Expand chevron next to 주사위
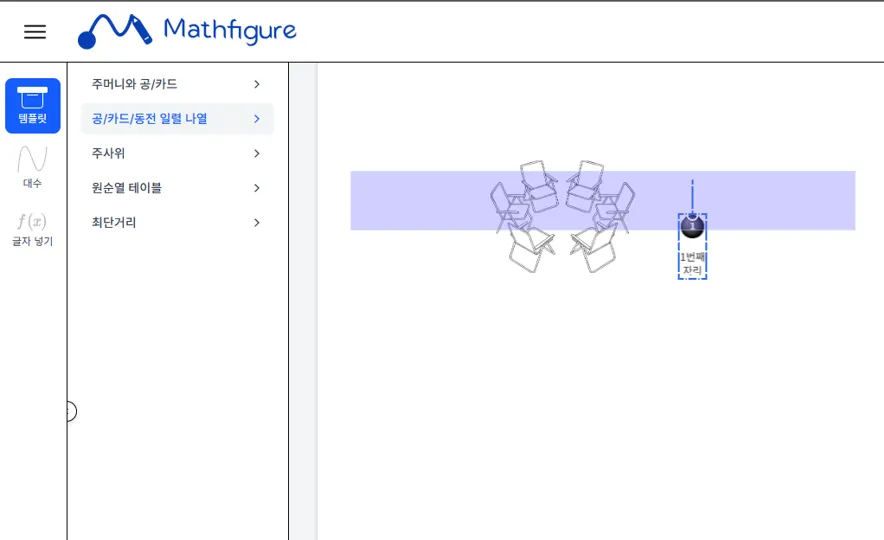 pos(257,153)
